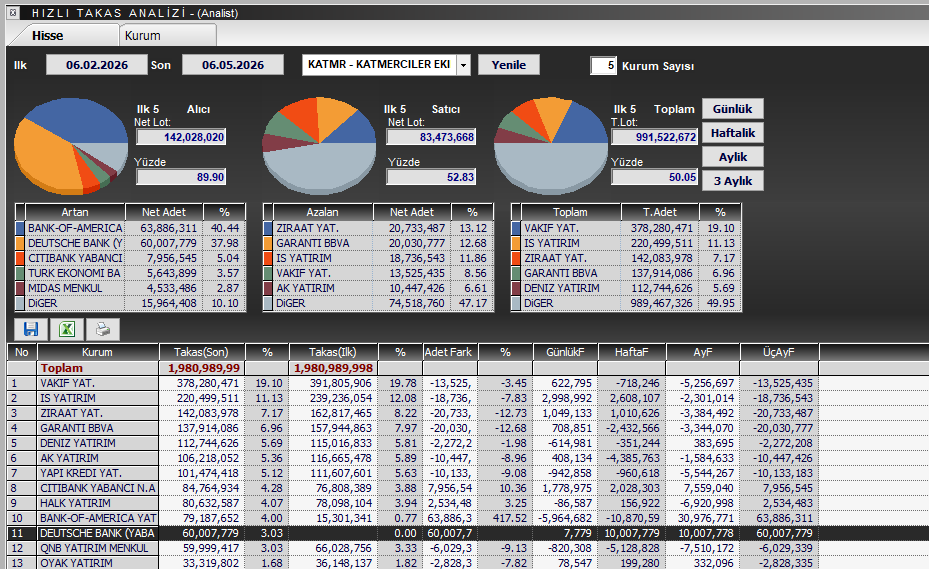Sort main table by Takas(Ilk) header
Screen dimensions: 929x569
pos(333,352)
